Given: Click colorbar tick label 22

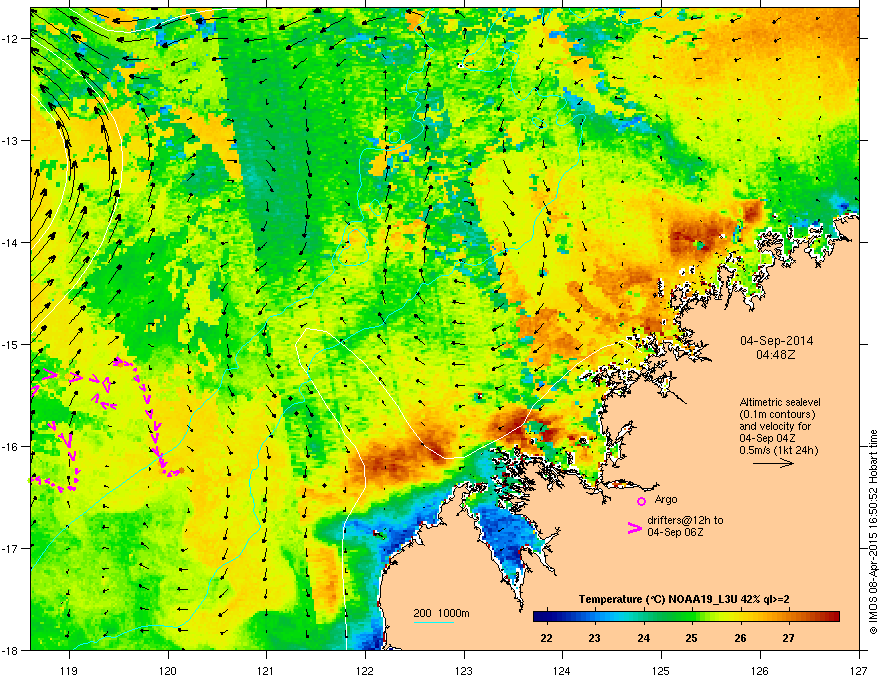Looking at the screenshot, I should [546, 638].
